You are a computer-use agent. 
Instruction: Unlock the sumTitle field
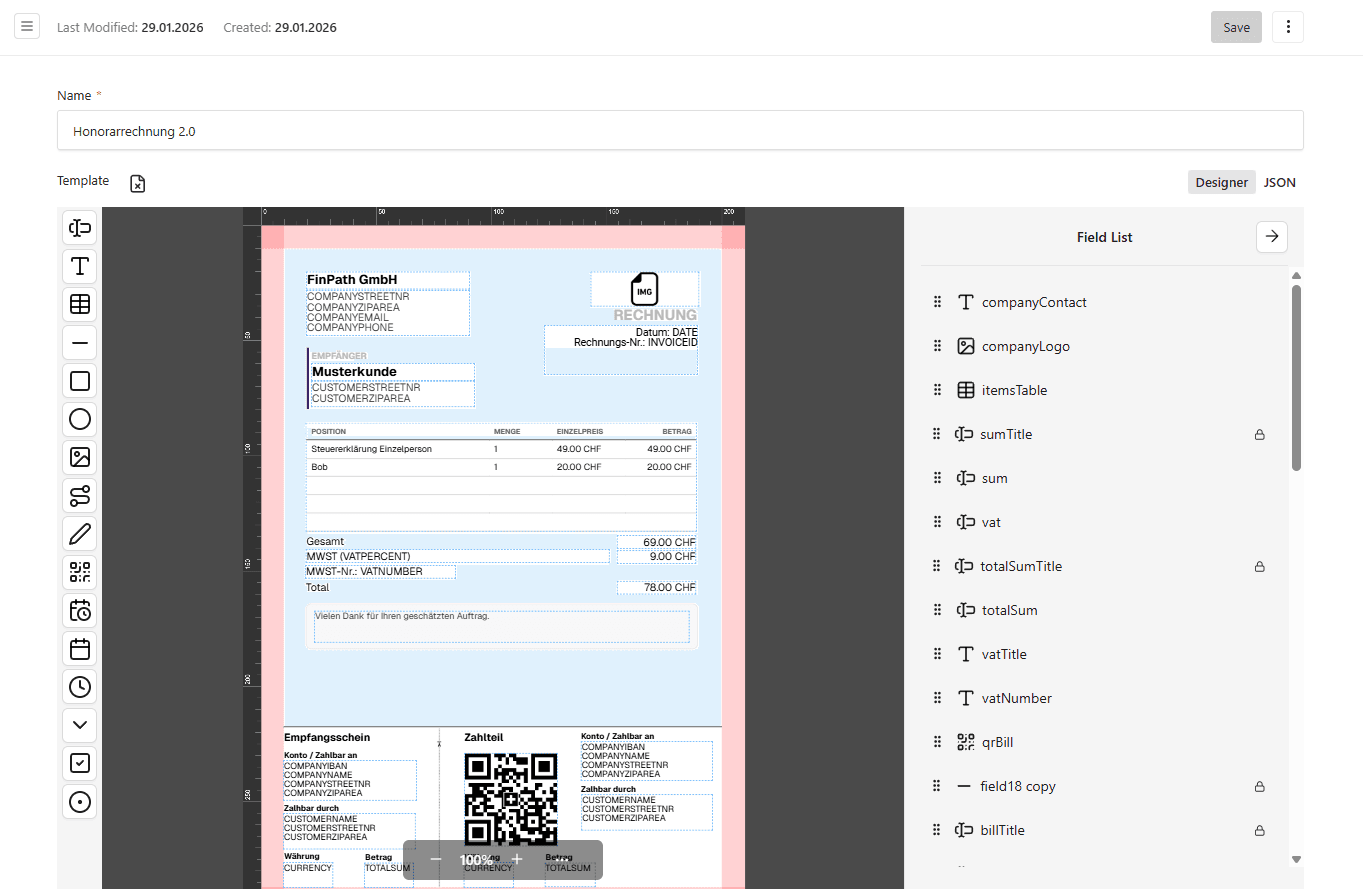[x=1259, y=434]
